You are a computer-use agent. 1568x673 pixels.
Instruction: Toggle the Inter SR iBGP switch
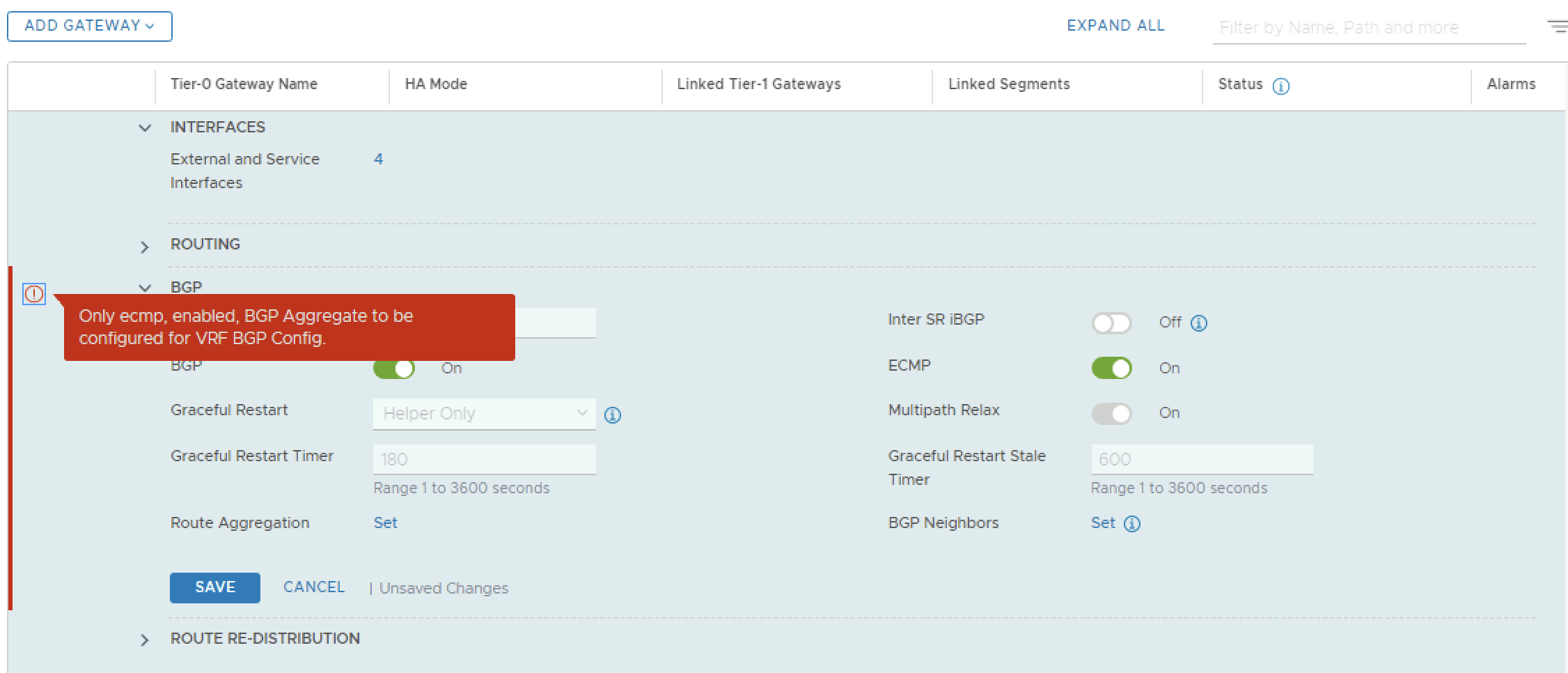[x=1111, y=323]
